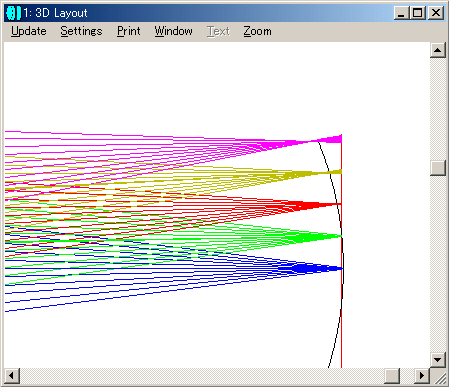Open the Settings menu
The width and height of the screenshot is (449, 387).
pyautogui.click(x=81, y=31)
